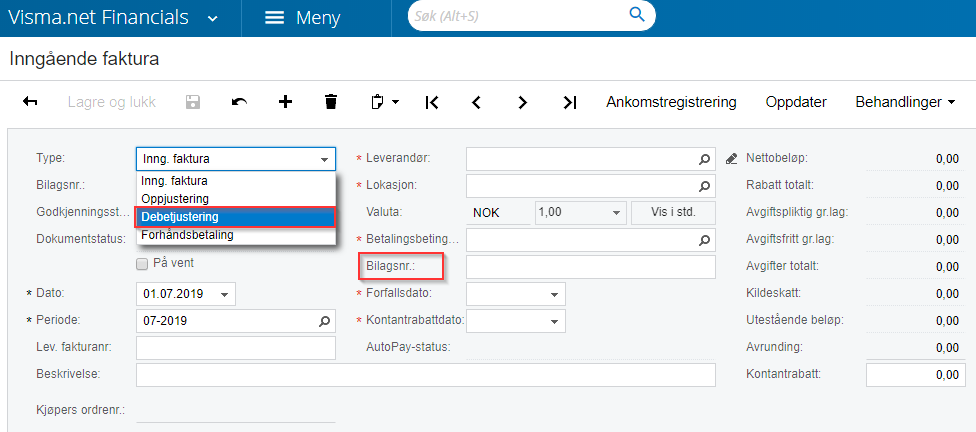Open the Meny main menu
This screenshot has width=976, height=432.
(303, 18)
